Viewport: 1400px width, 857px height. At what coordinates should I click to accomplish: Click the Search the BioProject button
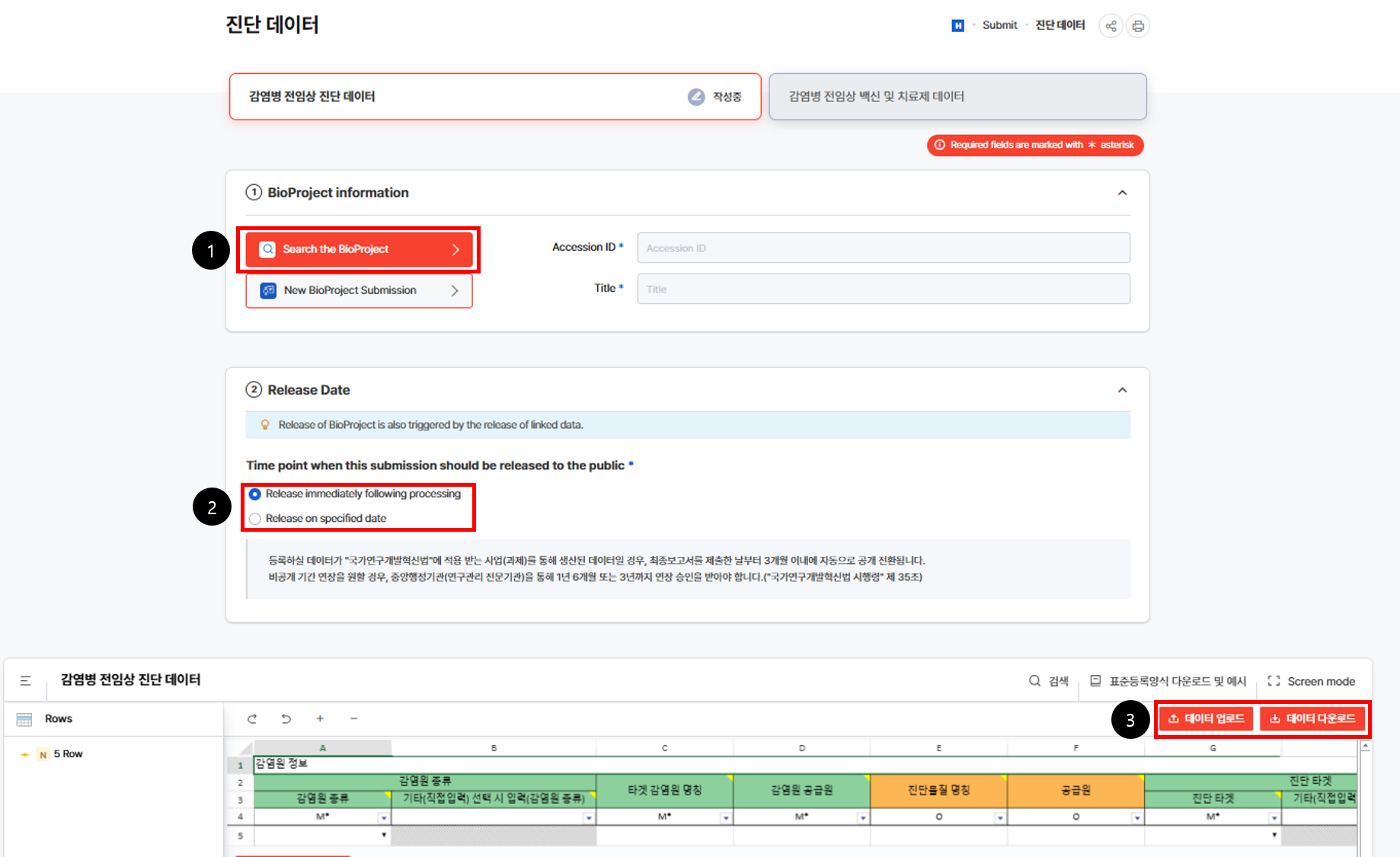[x=359, y=249]
